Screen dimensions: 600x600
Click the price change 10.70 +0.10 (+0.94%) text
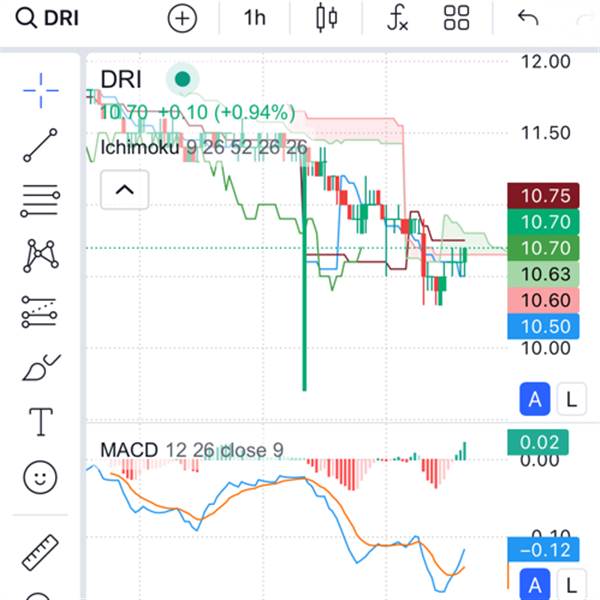tap(197, 112)
